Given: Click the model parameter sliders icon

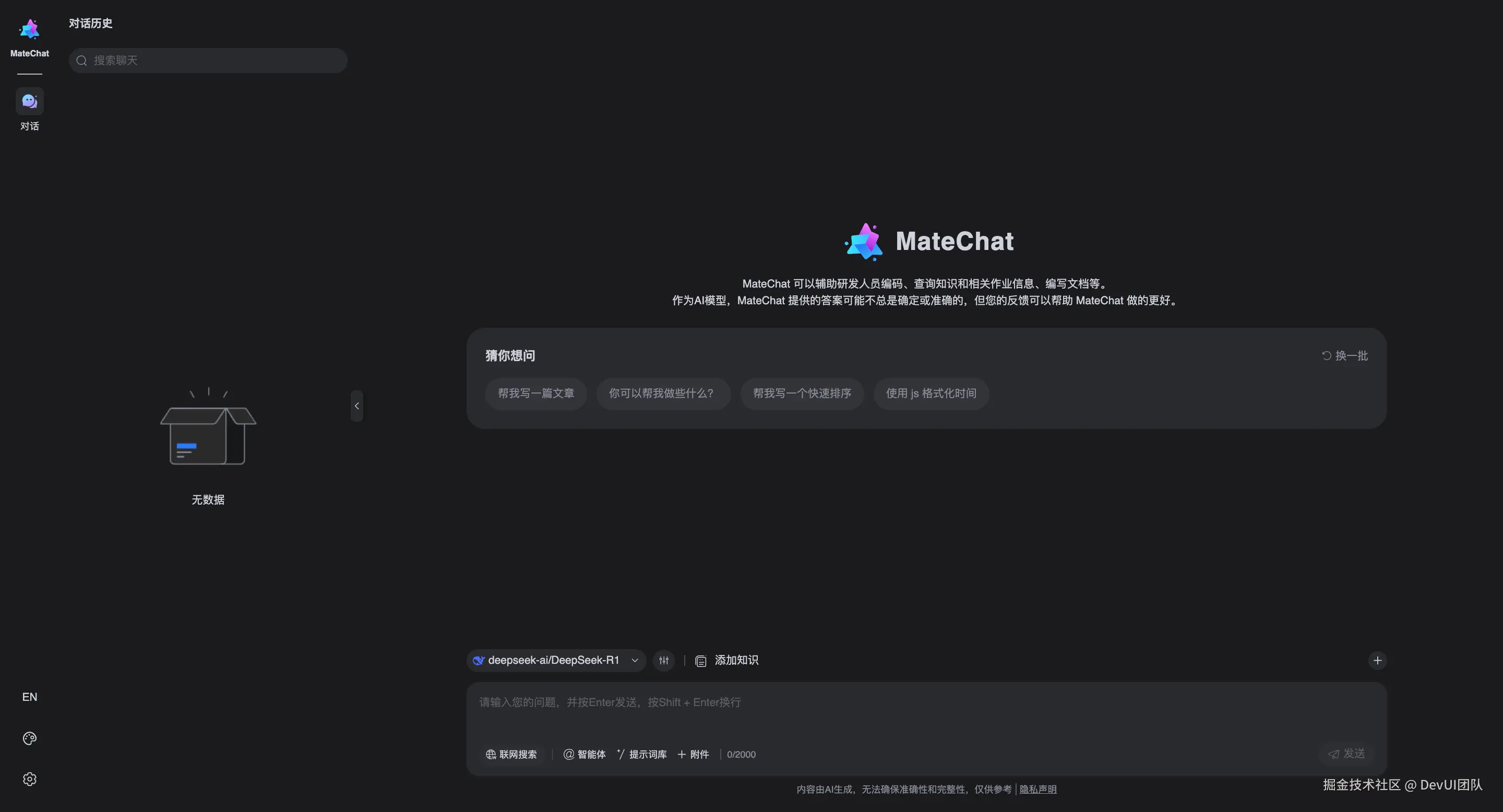Looking at the screenshot, I should tap(663, 660).
